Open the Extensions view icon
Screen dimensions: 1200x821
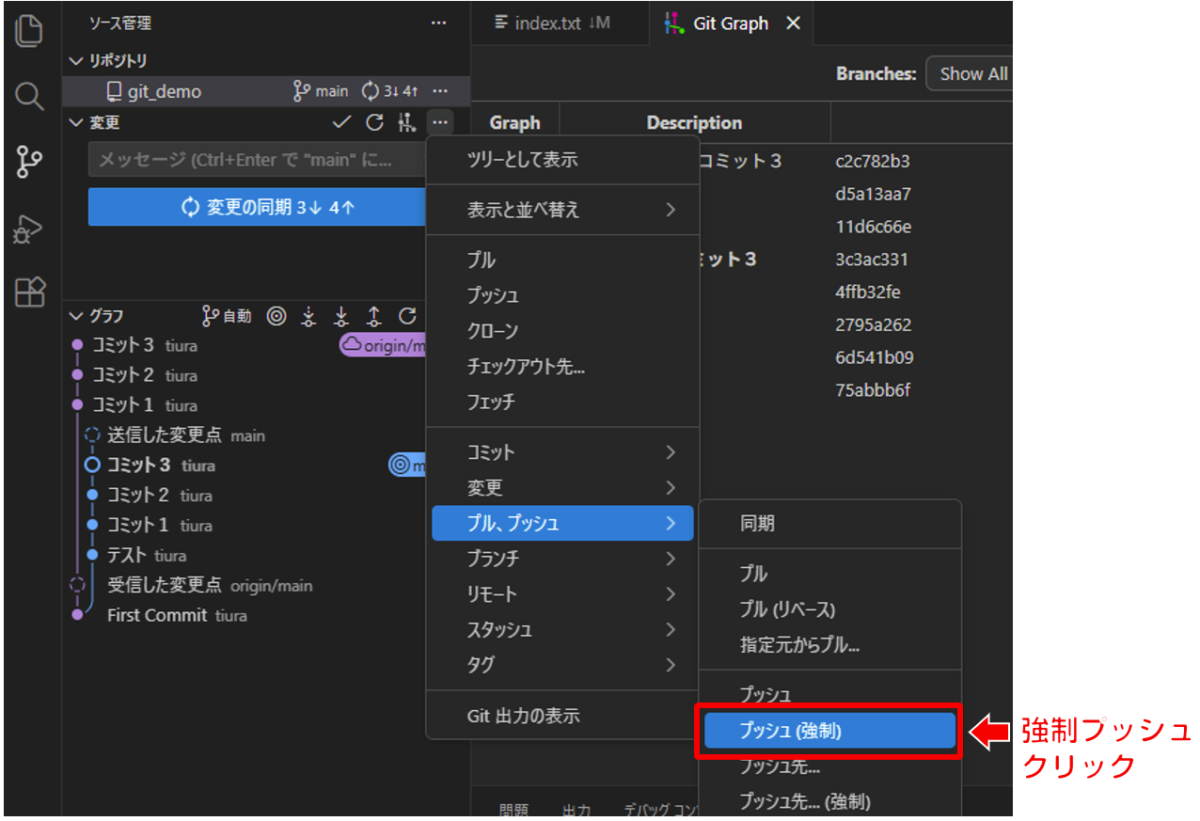click(x=30, y=292)
